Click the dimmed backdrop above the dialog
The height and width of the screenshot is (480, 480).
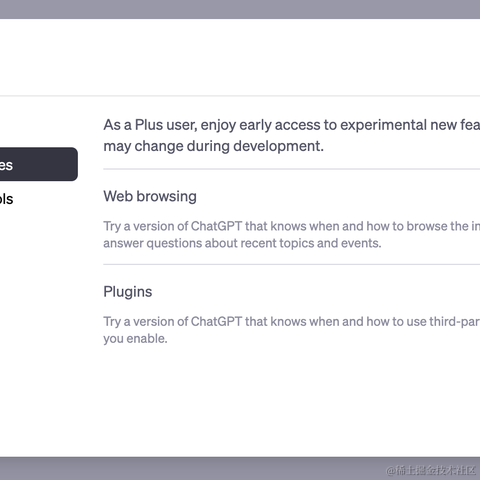coord(240,9)
